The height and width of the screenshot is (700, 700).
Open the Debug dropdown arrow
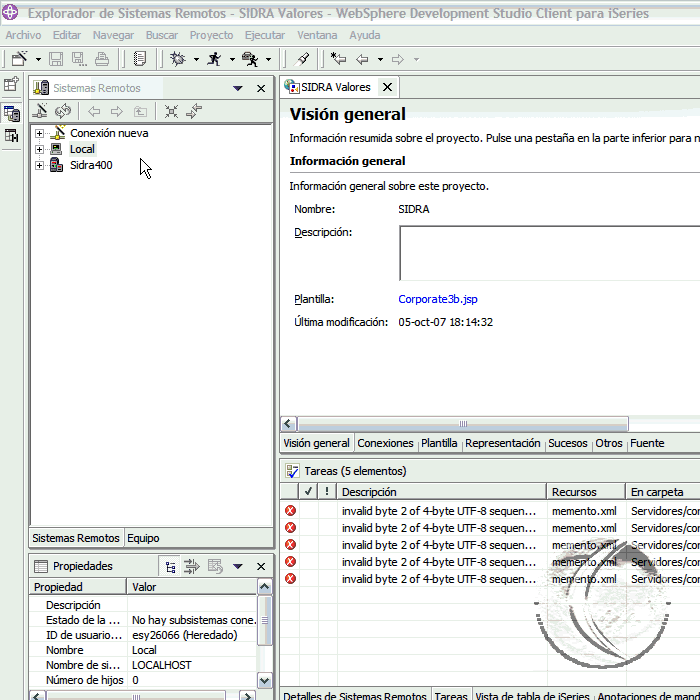click(196, 59)
